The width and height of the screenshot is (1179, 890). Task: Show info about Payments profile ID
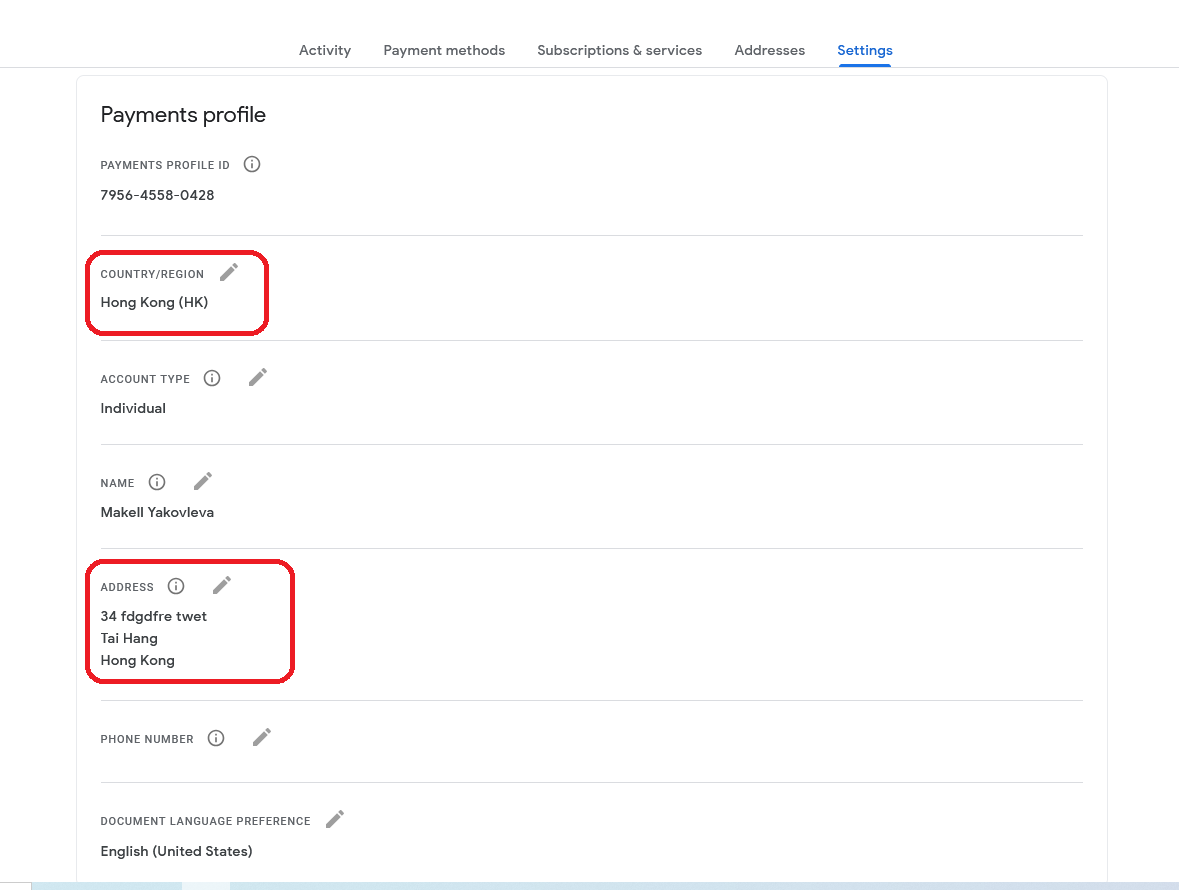coord(252,164)
